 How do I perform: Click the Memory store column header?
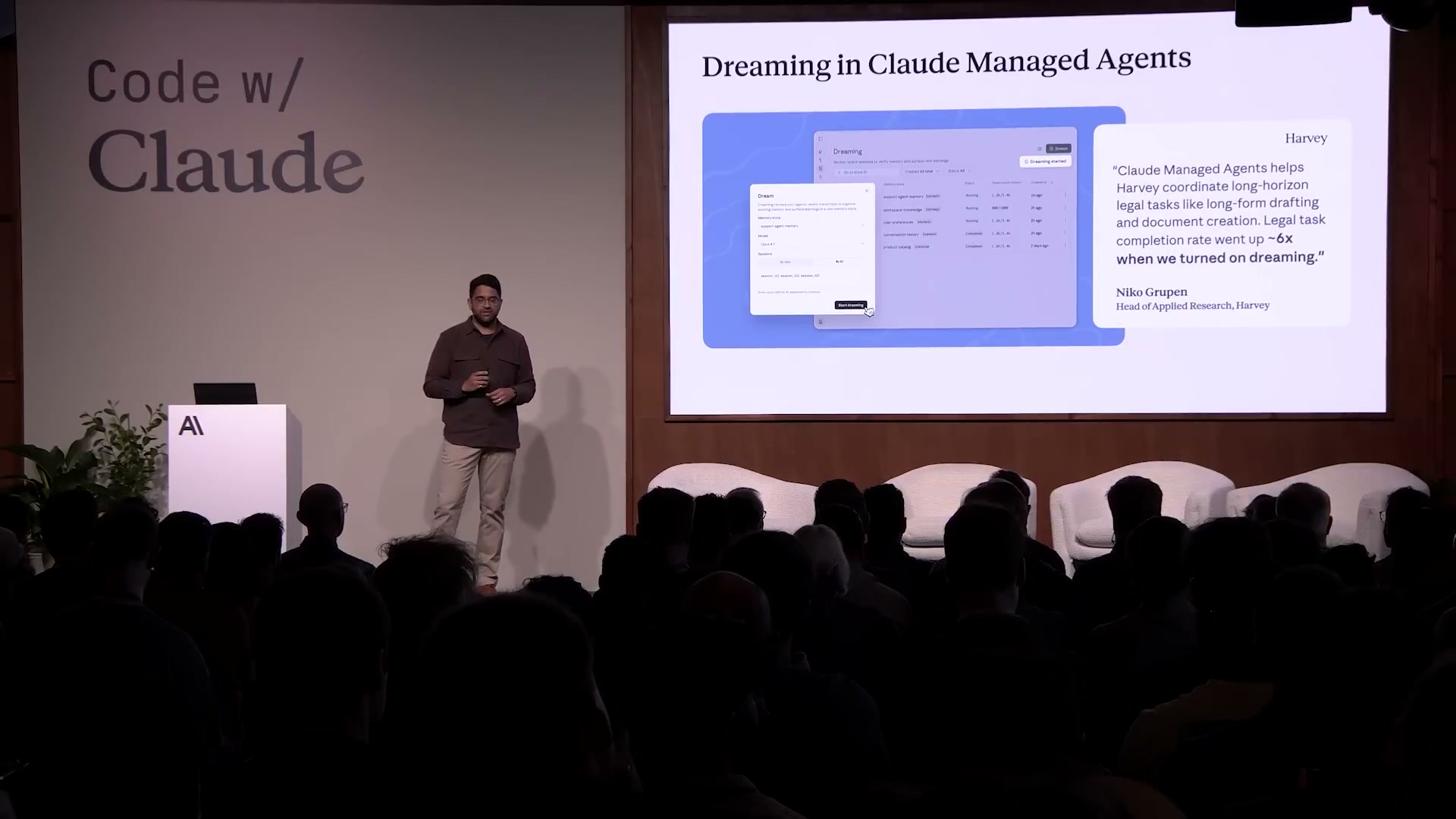point(893,184)
